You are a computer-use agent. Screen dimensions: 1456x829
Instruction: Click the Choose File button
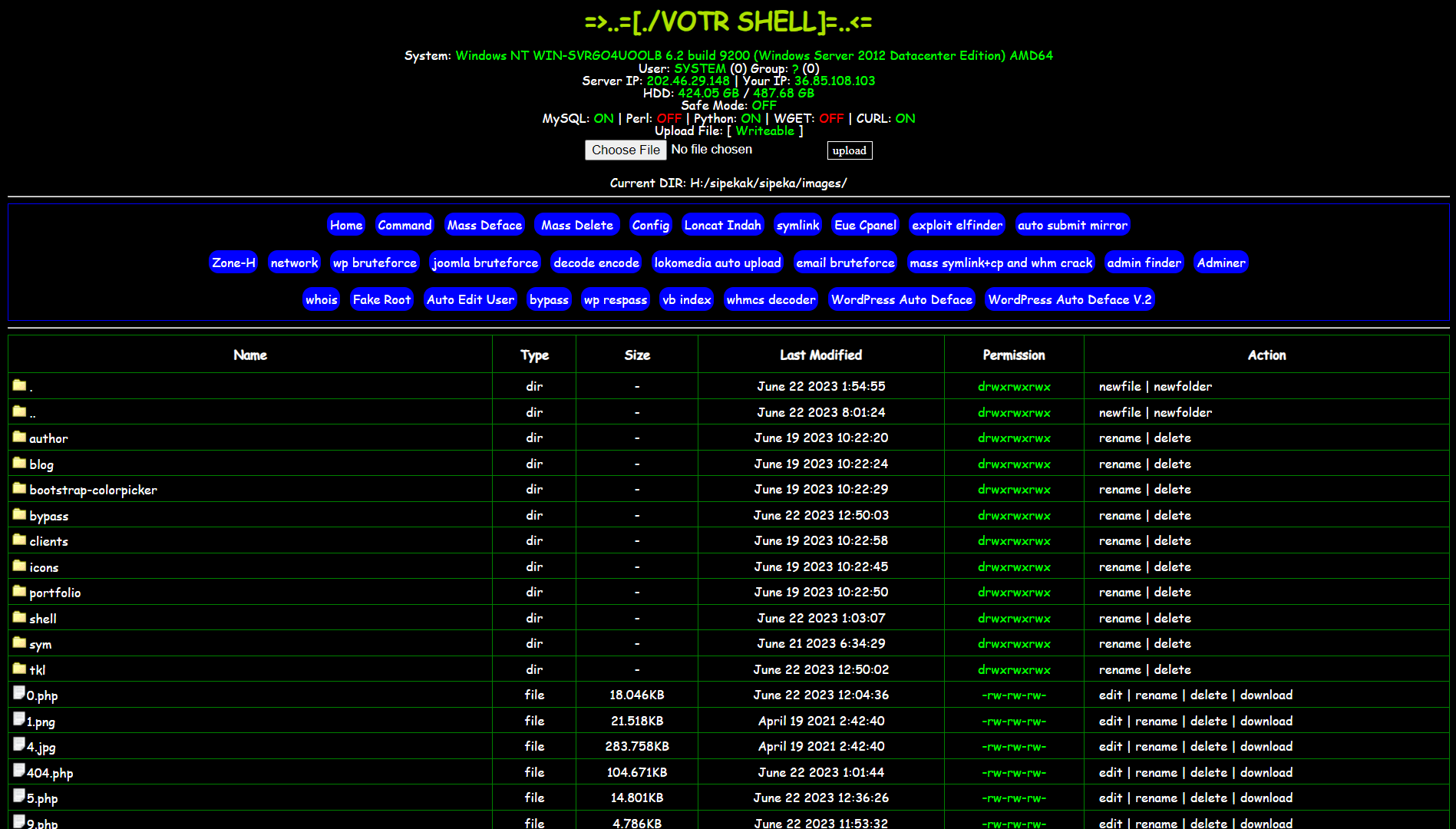tap(626, 150)
